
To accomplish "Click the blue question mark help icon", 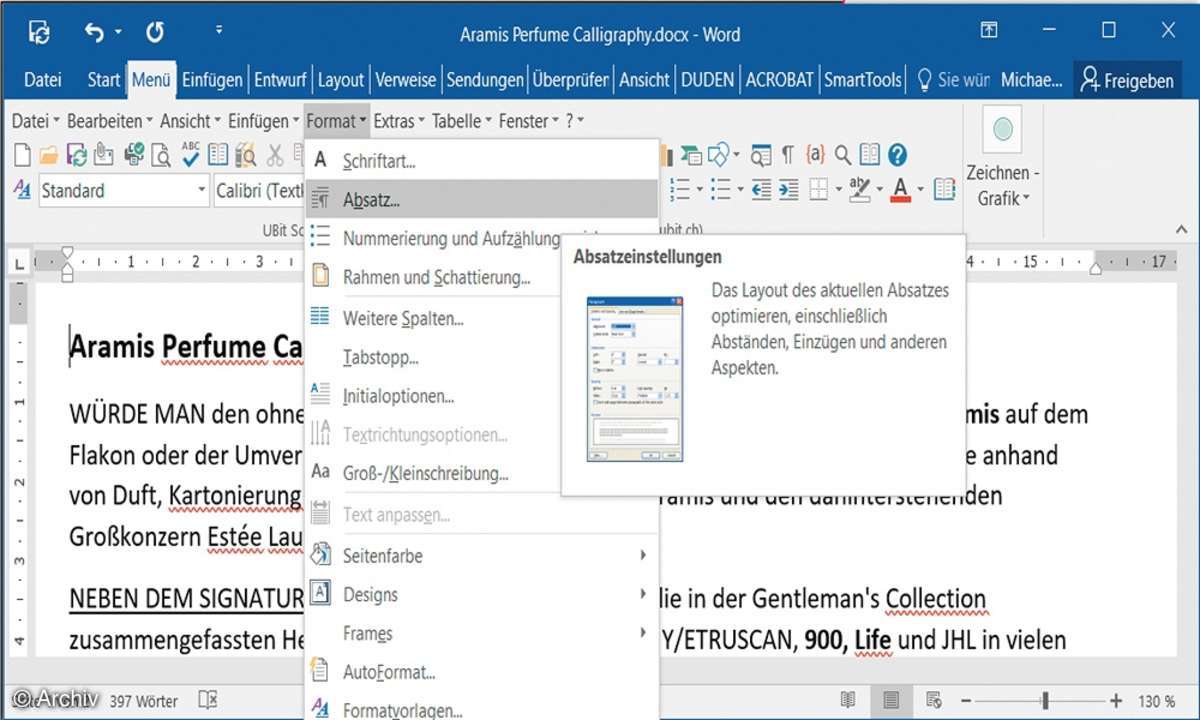I will (x=897, y=155).
